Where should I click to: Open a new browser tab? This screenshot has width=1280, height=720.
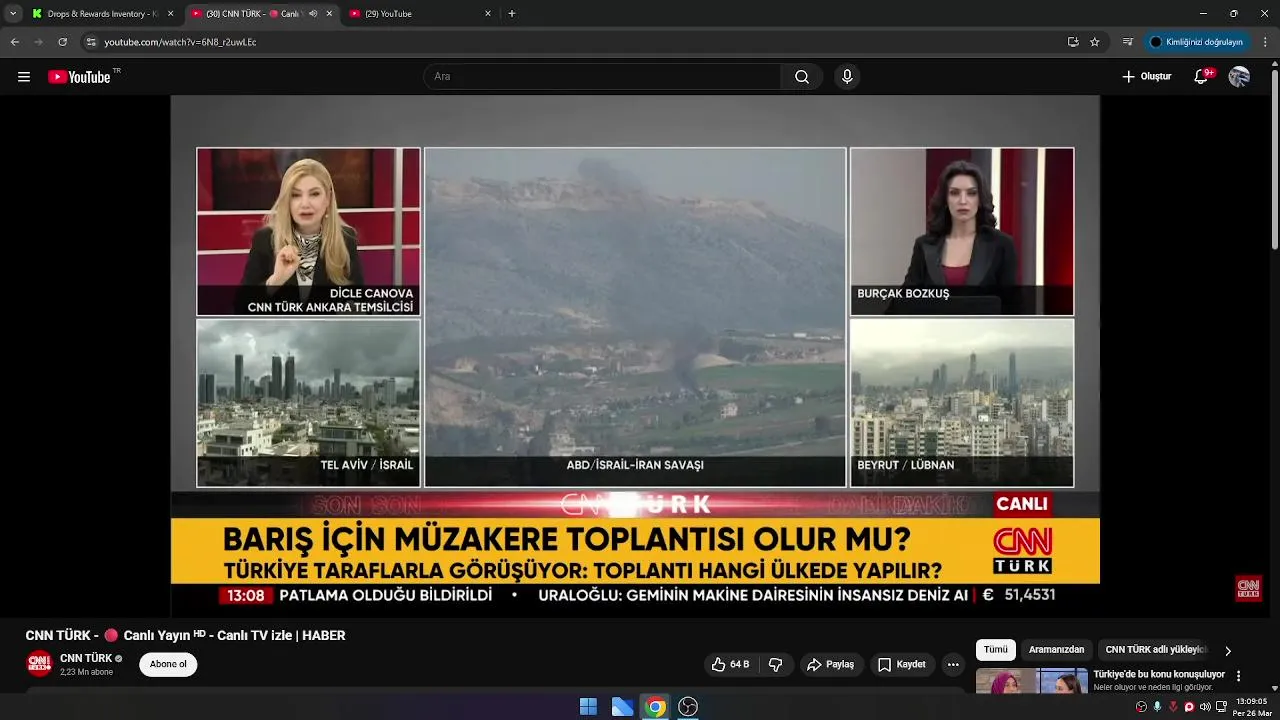point(512,14)
